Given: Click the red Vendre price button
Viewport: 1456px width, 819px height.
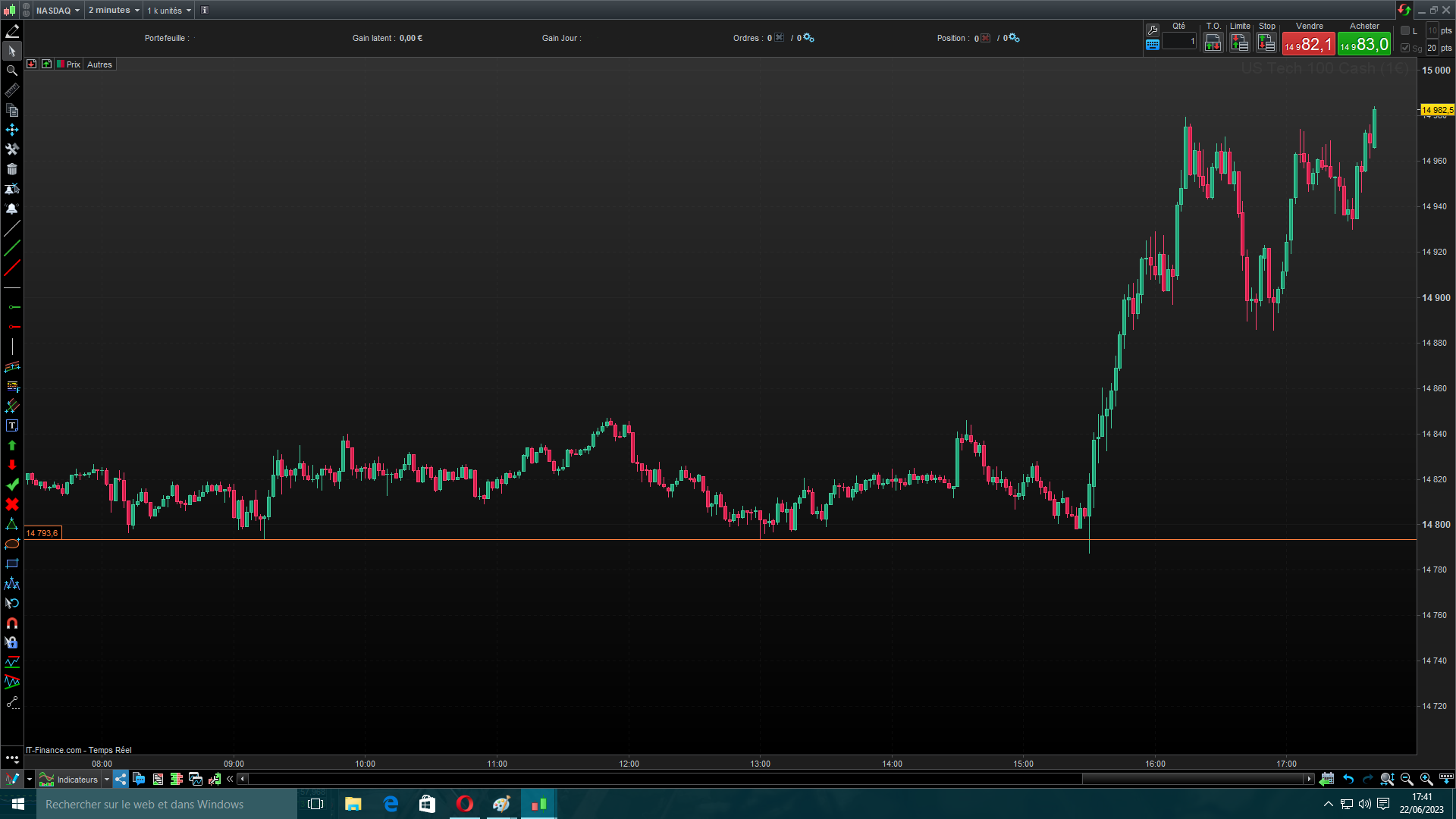Looking at the screenshot, I should click(x=1308, y=45).
